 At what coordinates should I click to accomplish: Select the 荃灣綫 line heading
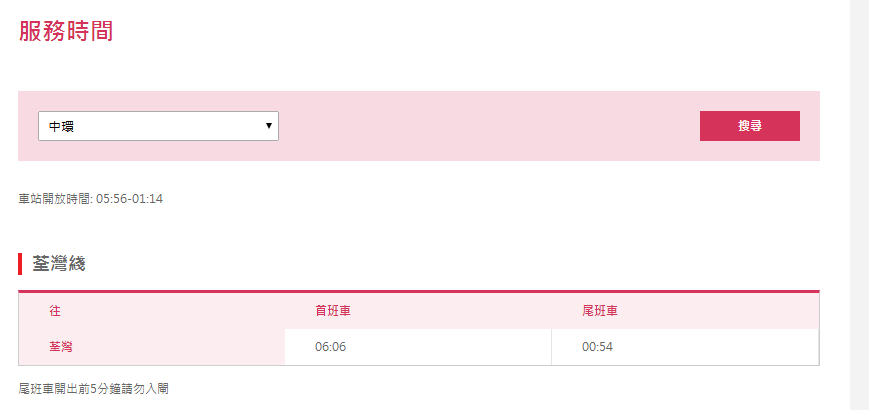tap(59, 265)
